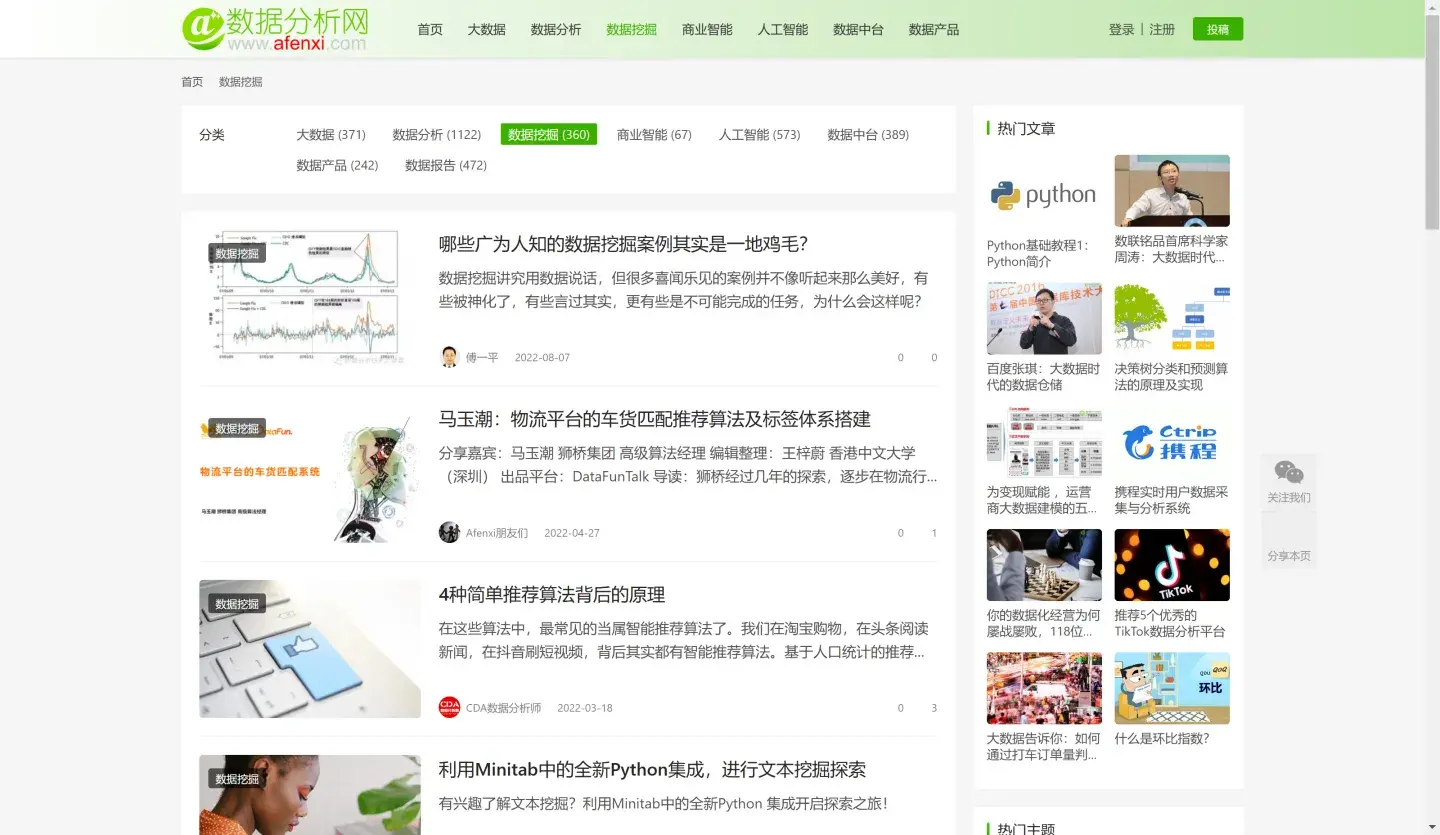1440x835 pixels.
Task: Open the decision tree article thumbnail
Action: pos(1172,318)
